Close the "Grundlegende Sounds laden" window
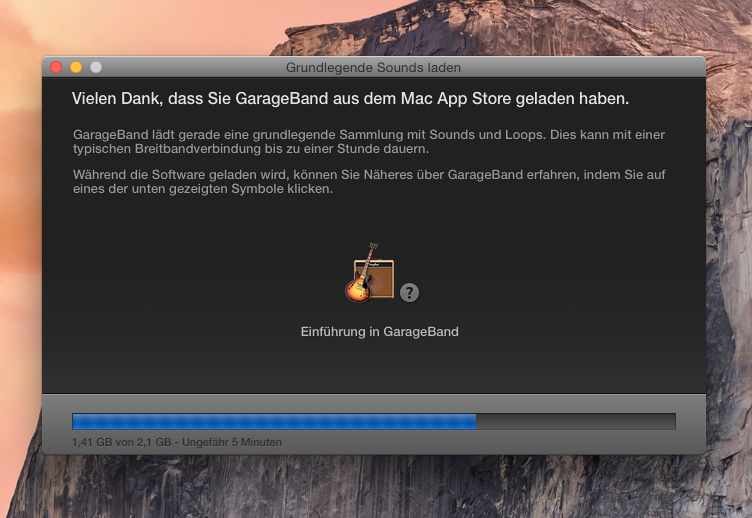The image size is (752, 518). pos(56,67)
